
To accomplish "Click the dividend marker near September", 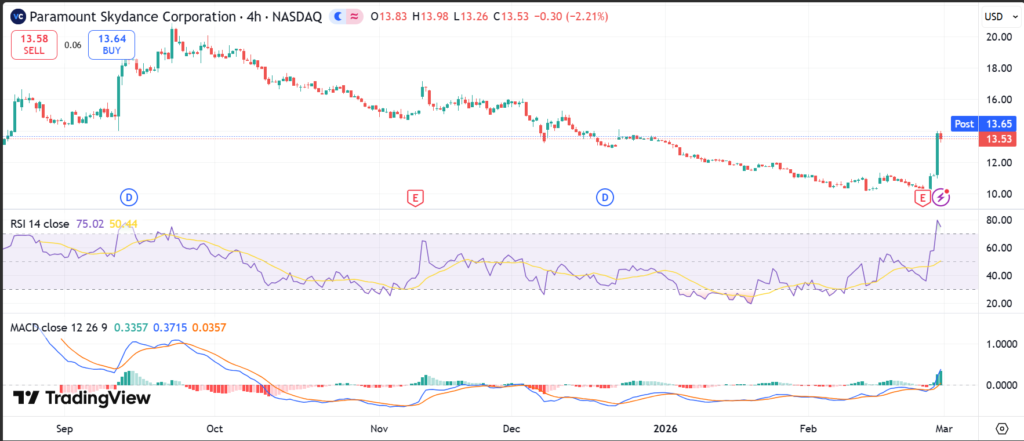I will [x=128, y=197].
